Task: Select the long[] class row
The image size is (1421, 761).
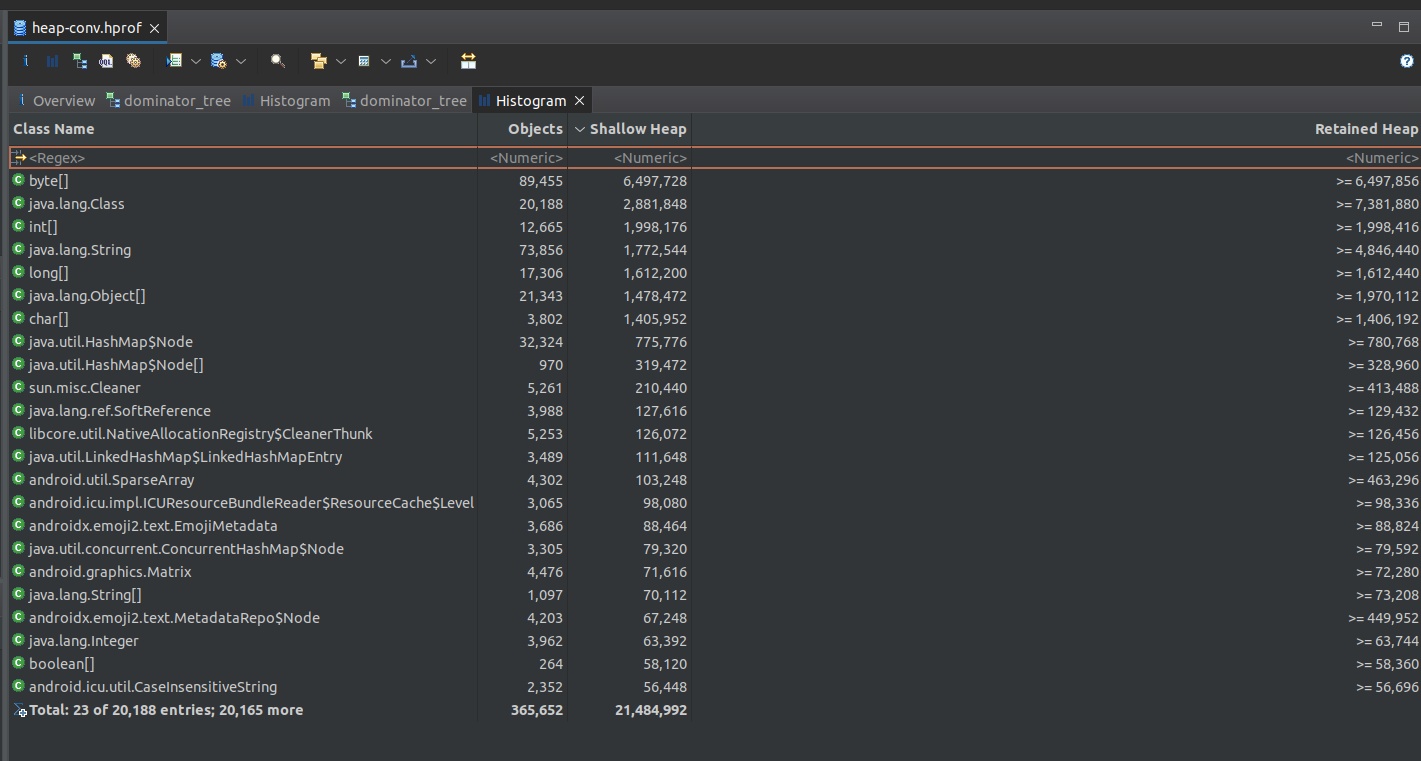Action: click(715, 273)
